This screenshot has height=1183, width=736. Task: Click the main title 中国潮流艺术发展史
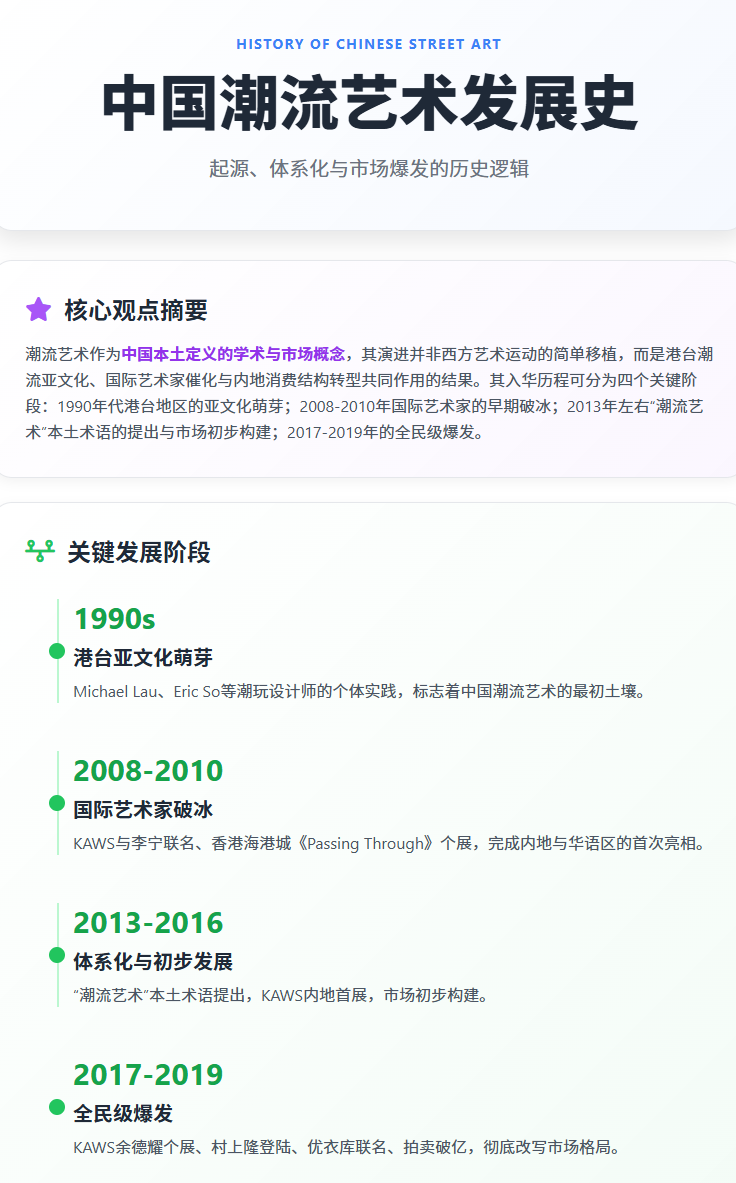368,104
